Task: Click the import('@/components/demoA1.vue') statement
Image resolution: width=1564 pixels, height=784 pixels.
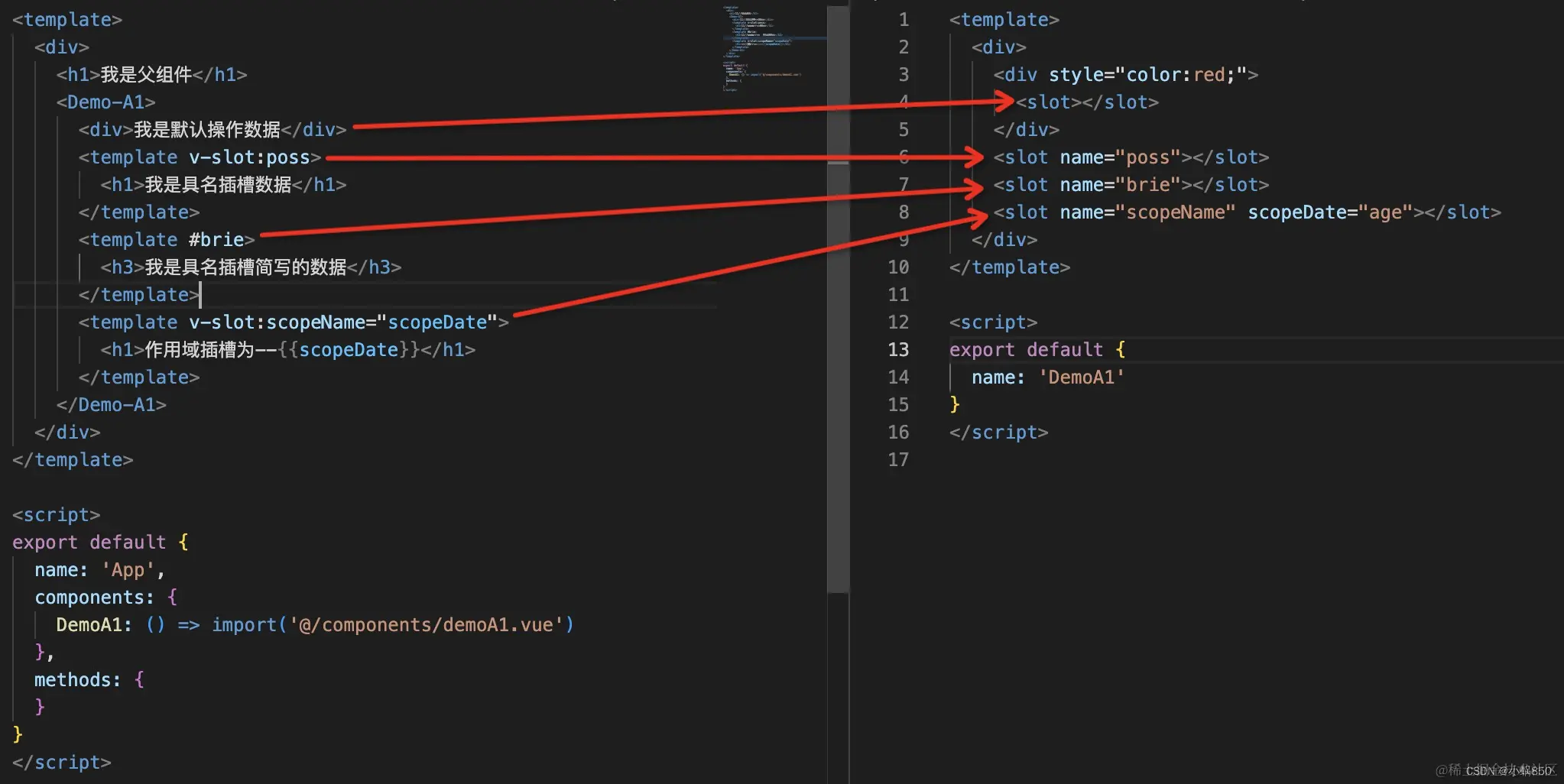Action: pyautogui.click(x=393, y=624)
